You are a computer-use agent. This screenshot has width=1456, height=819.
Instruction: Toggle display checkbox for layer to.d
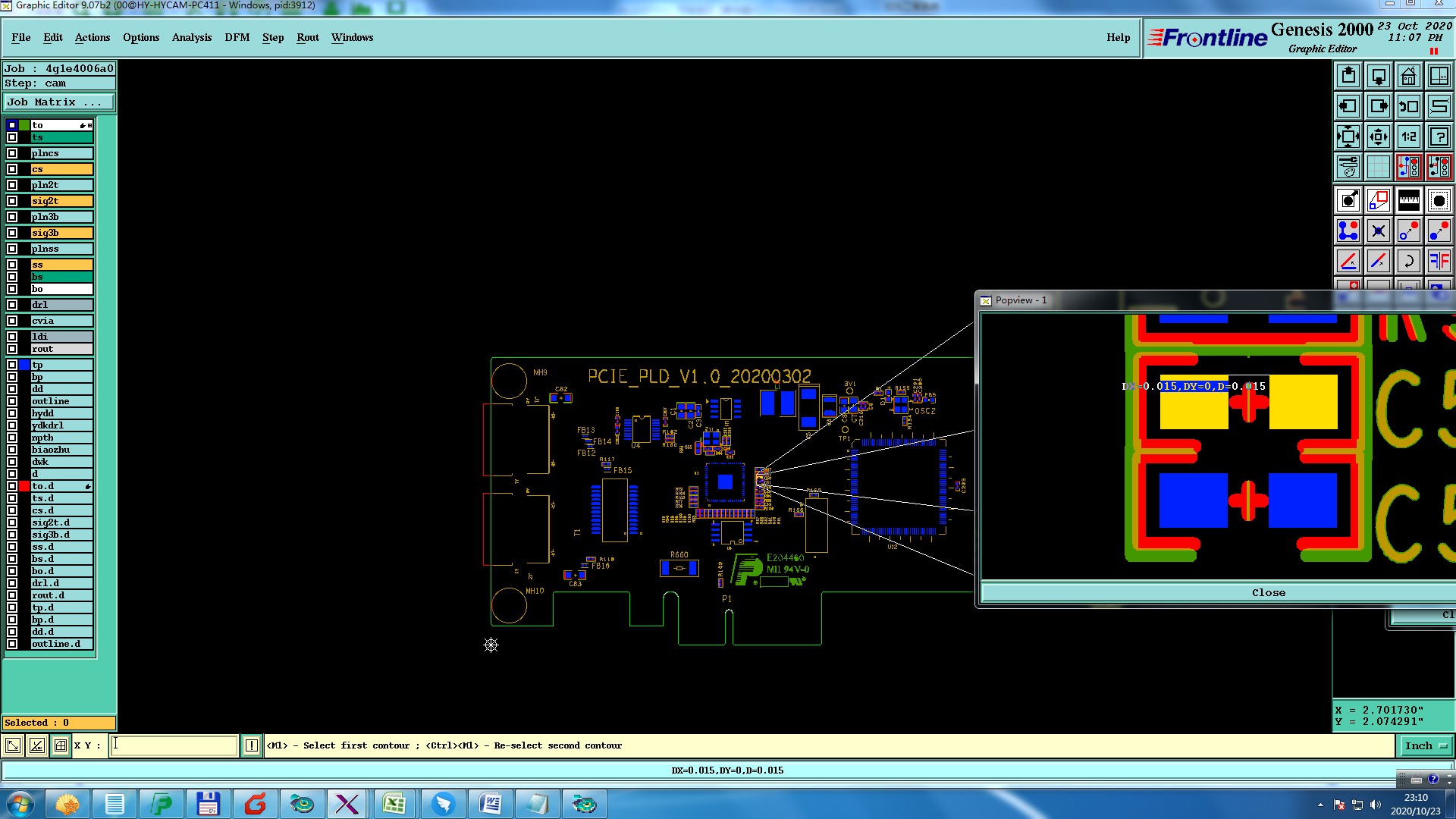click(12, 486)
